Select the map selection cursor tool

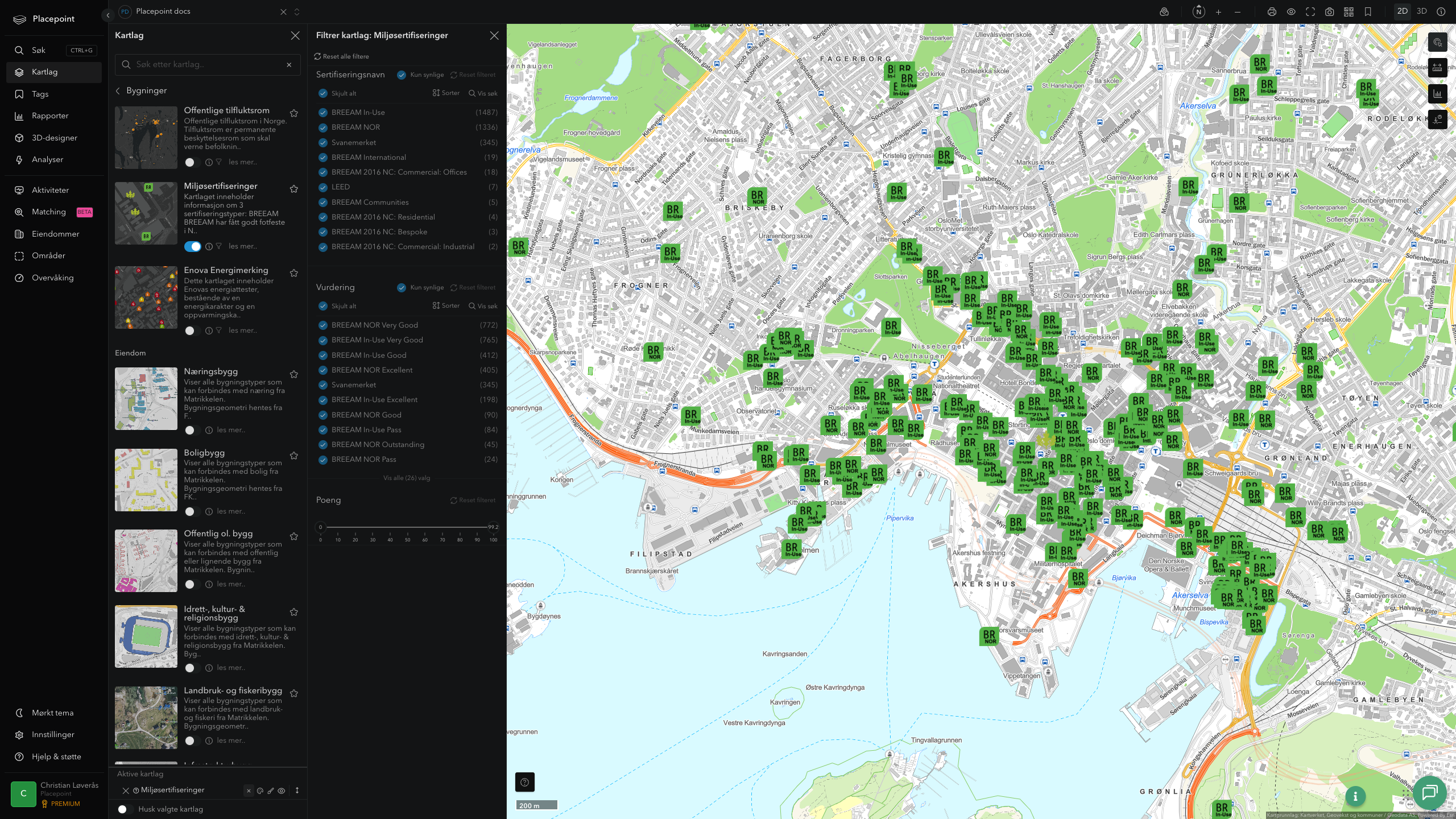pyautogui.click(x=1437, y=42)
